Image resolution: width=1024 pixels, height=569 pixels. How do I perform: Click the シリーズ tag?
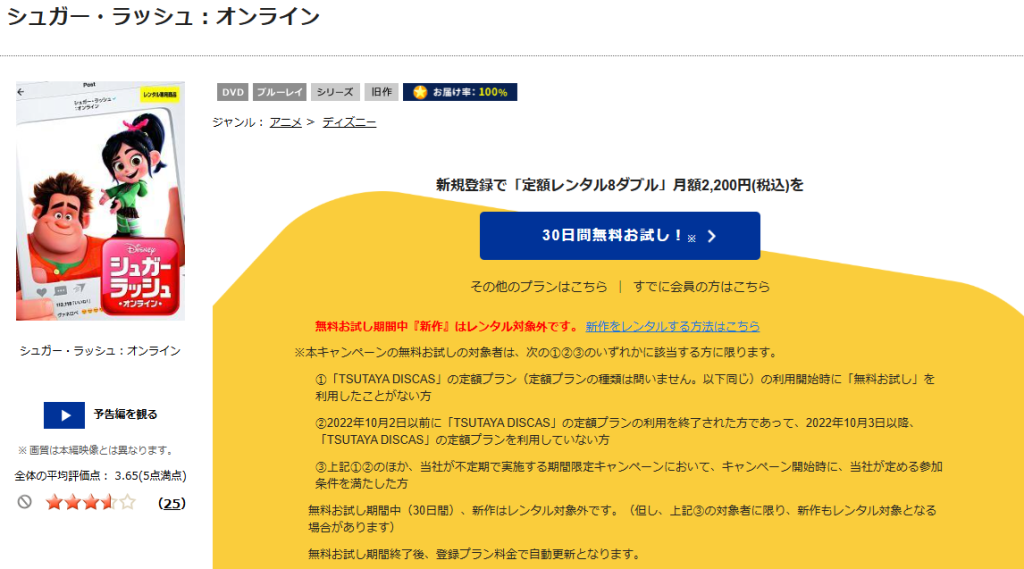(x=335, y=92)
